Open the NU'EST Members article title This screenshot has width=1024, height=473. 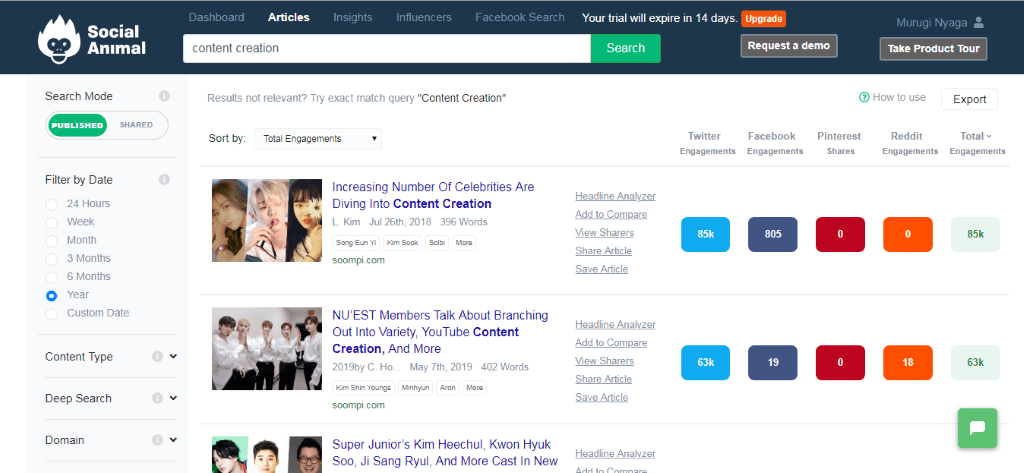(440, 332)
